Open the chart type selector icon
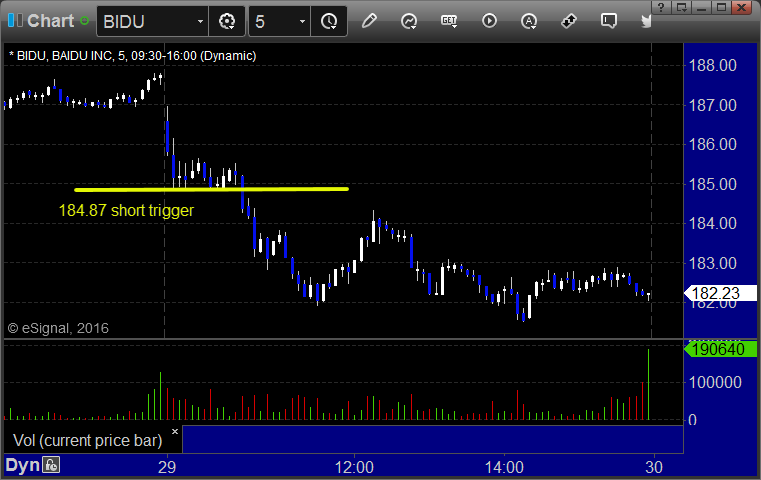Screen dimensions: 761x480 tap(409, 21)
